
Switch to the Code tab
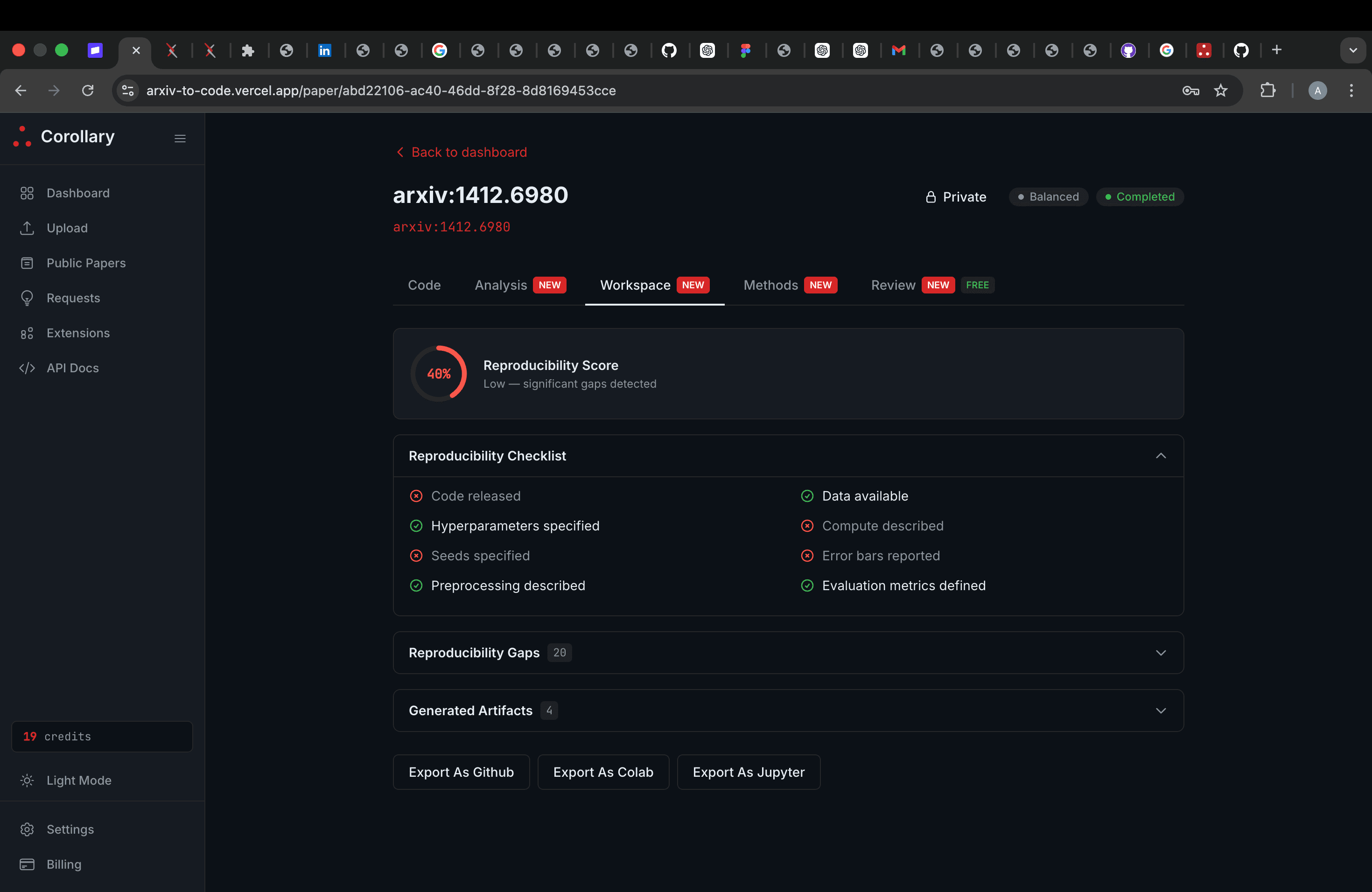424,285
